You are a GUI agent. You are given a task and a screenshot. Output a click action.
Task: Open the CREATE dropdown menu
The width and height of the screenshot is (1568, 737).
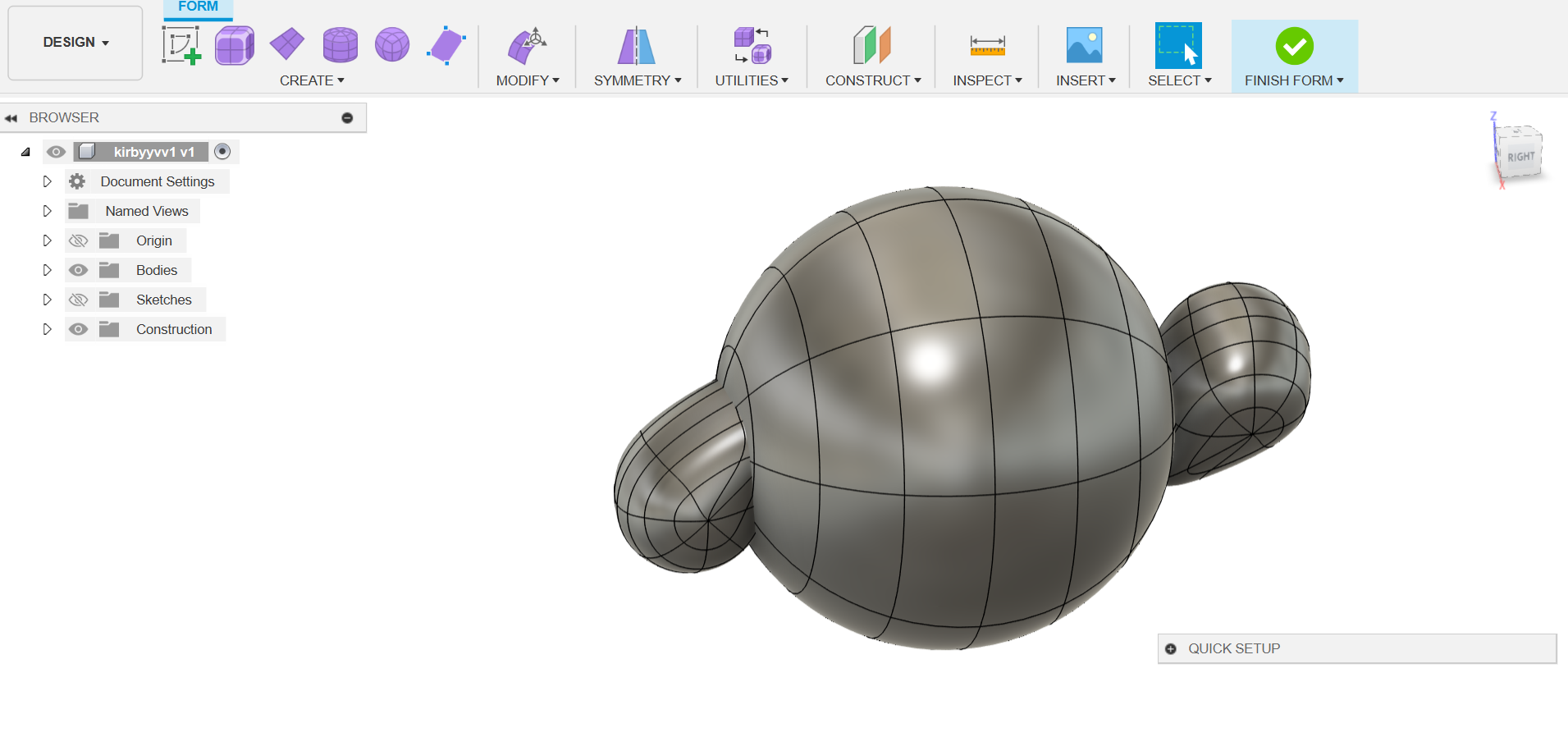(312, 80)
